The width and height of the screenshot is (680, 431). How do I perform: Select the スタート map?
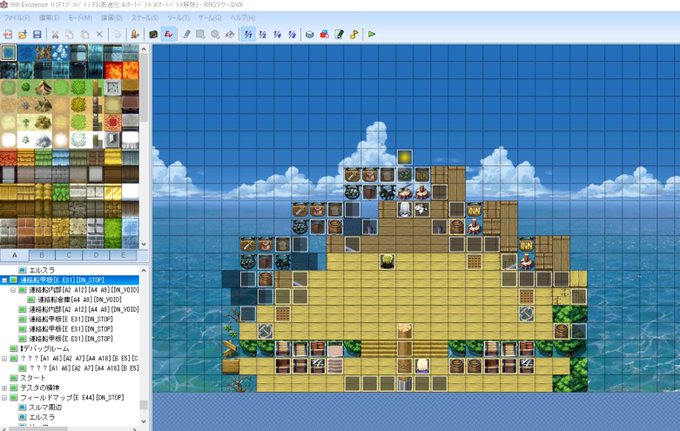click(x=33, y=378)
